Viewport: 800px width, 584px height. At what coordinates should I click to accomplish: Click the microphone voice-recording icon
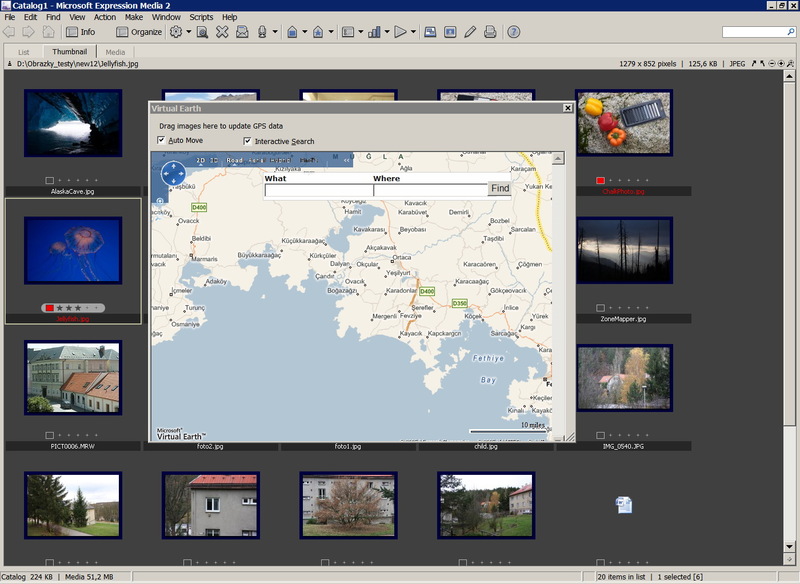click(262, 32)
